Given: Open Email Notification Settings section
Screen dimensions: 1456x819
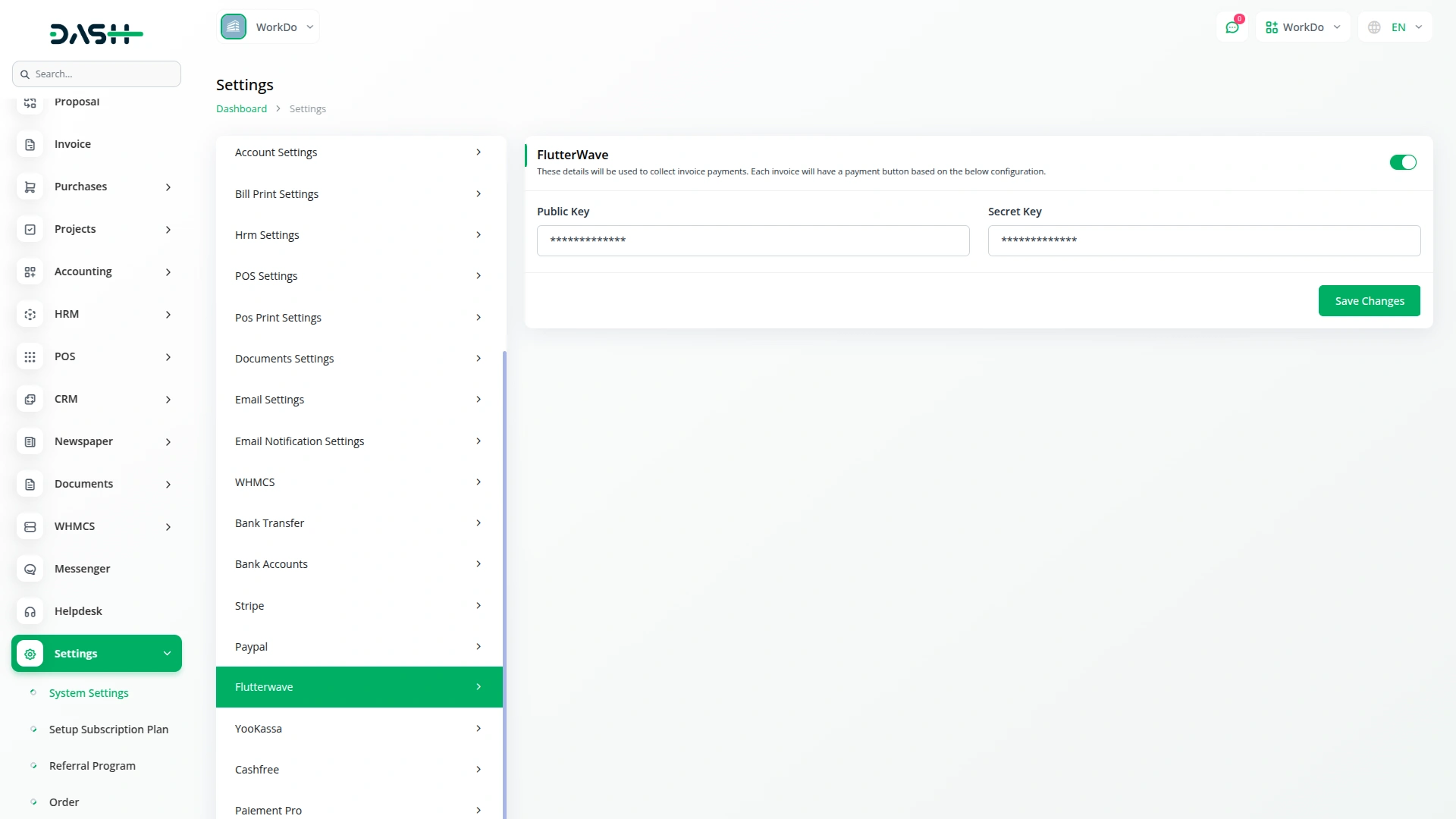Looking at the screenshot, I should click(359, 441).
